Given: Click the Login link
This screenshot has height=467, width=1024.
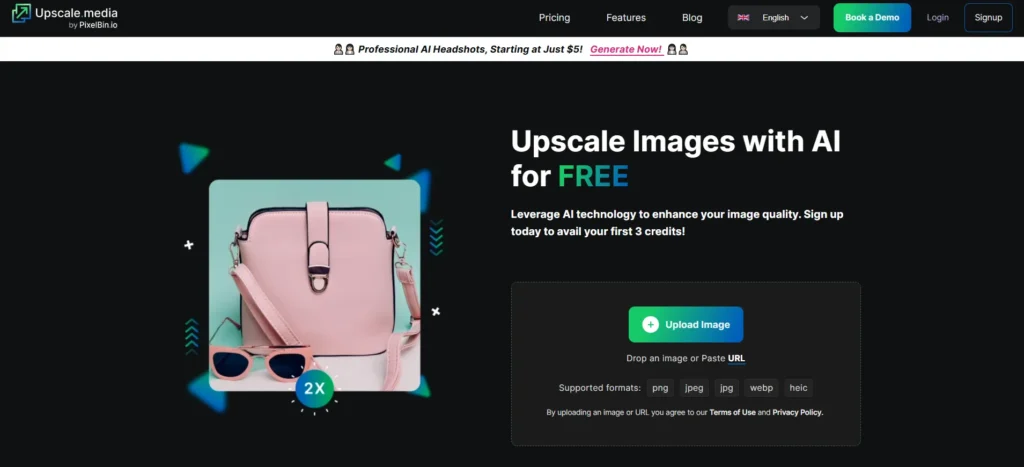Looking at the screenshot, I should [x=938, y=18].
